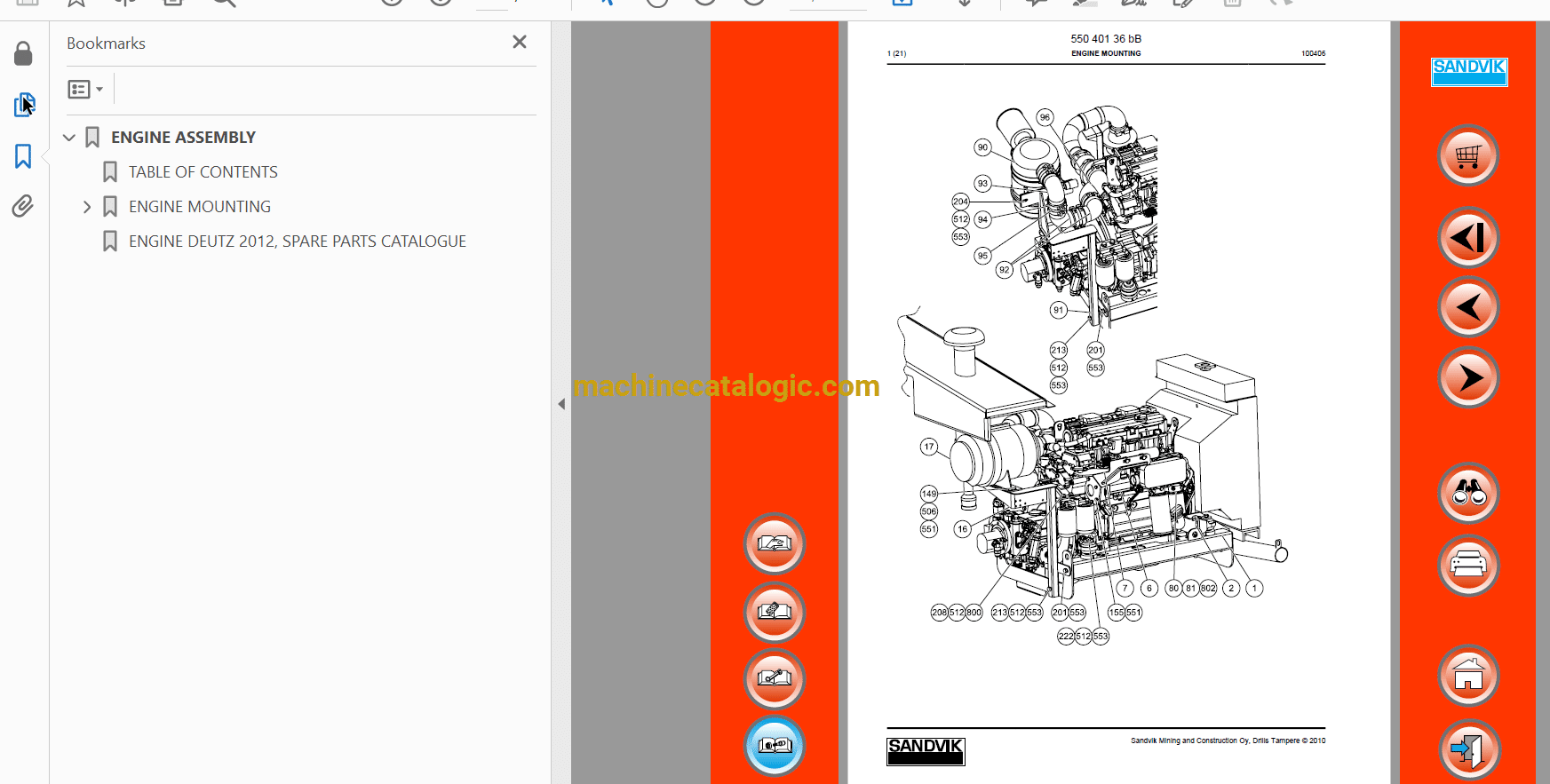The width and height of the screenshot is (1550, 784).
Task: Go to the first page with bar-arrow button
Action: [x=1468, y=237]
